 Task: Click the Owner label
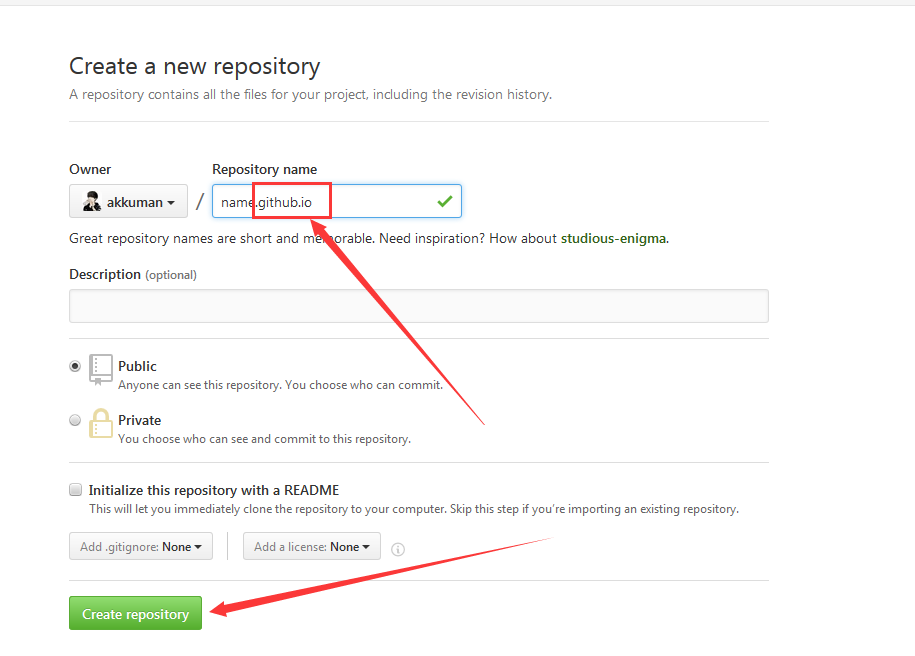coord(90,169)
